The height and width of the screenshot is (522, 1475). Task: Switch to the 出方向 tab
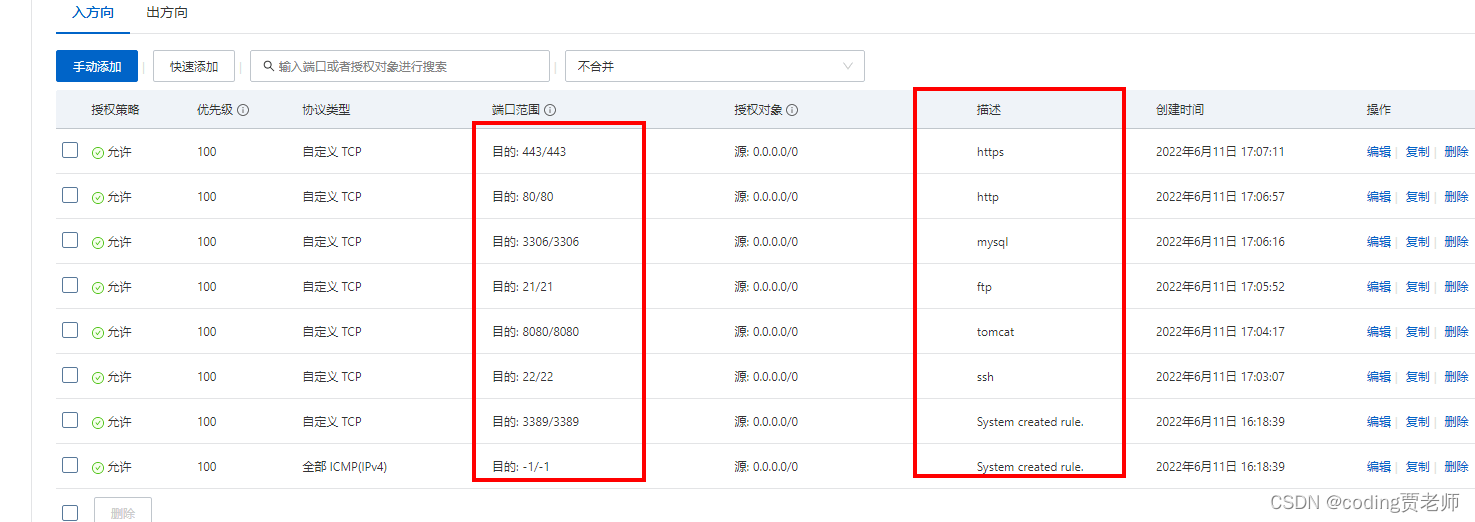coord(167,13)
